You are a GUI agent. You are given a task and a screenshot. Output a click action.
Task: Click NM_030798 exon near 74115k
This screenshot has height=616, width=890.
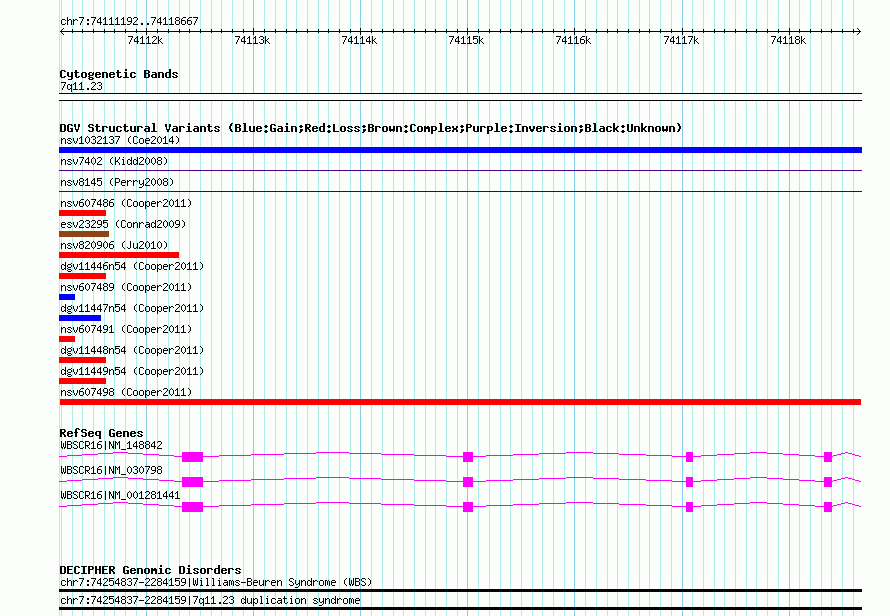[x=468, y=482]
